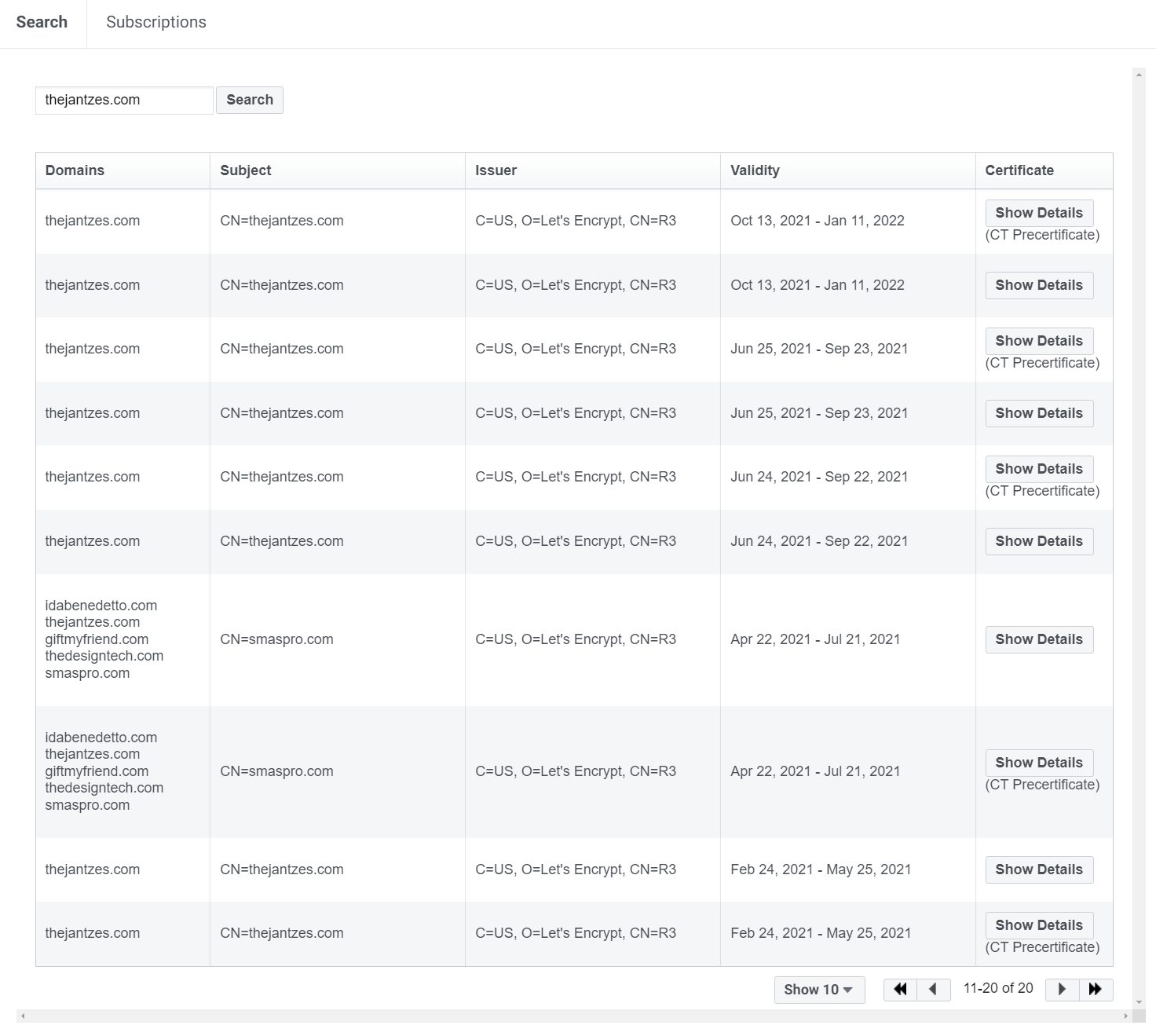Open the Subscriptions tab
Screen dimensions: 1156x1036
click(156, 23)
